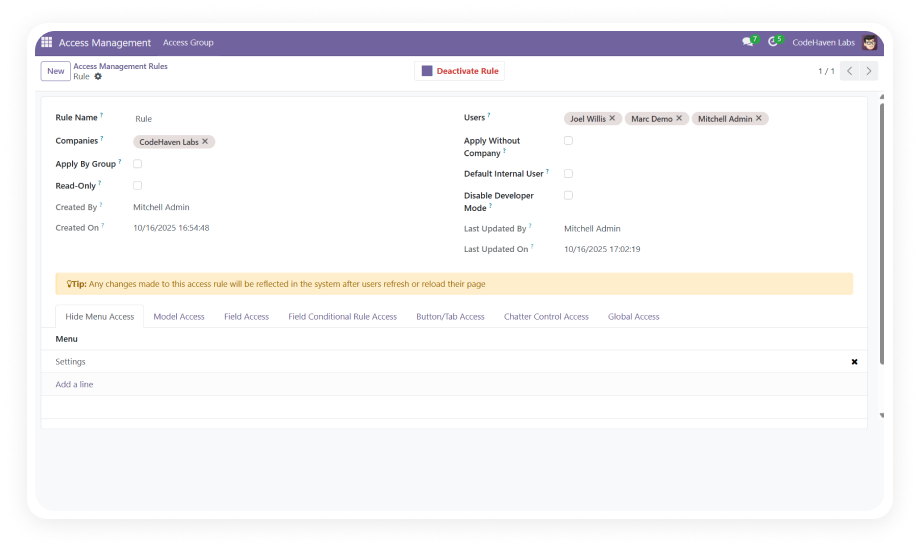Image resolution: width=920 pixels, height=550 pixels.
Task: Click the Rule Name help tooltip mark
Action: (102, 115)
